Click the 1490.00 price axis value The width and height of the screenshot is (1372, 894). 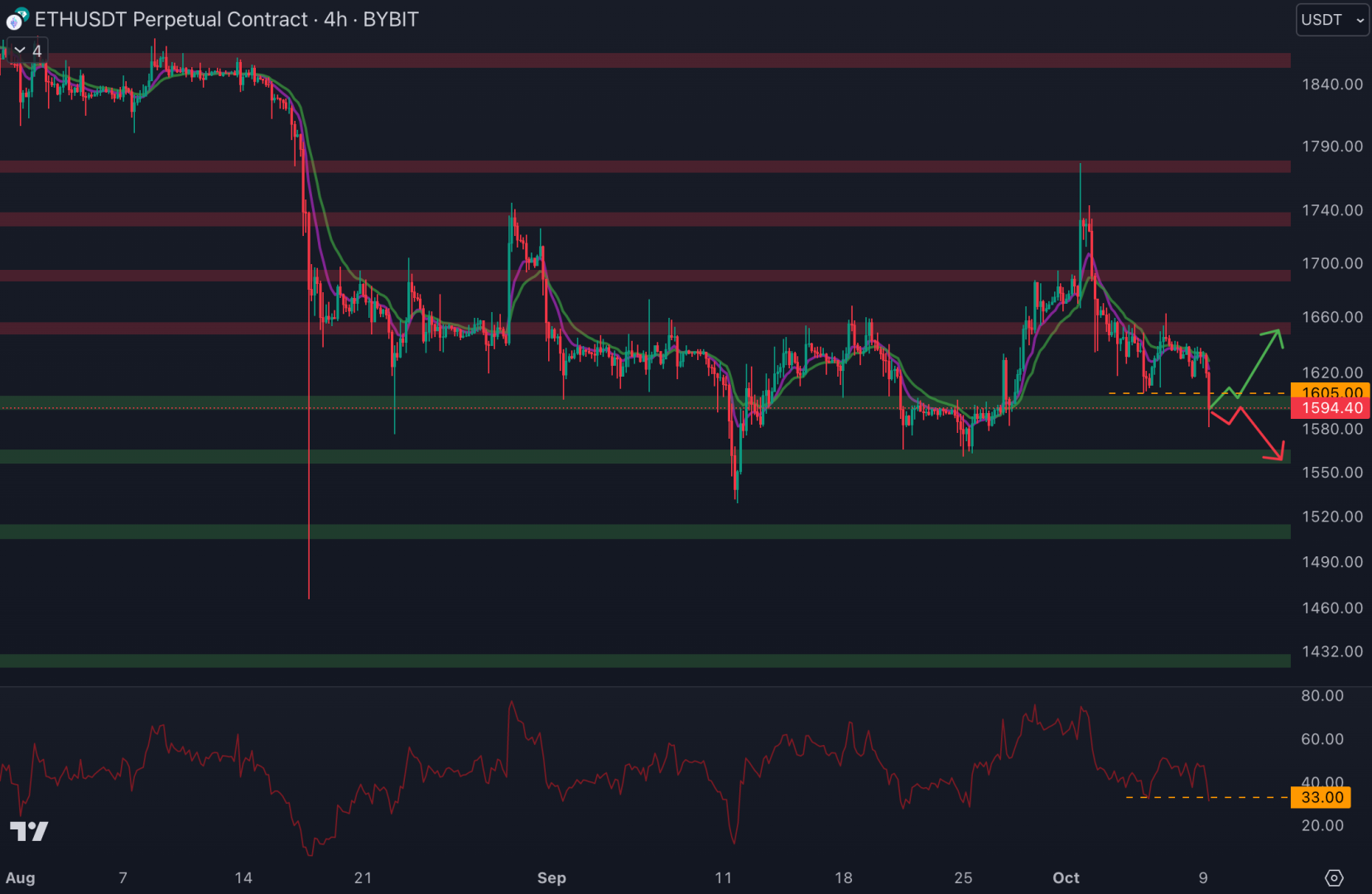pyautogui.click(x=1332, y=562)
